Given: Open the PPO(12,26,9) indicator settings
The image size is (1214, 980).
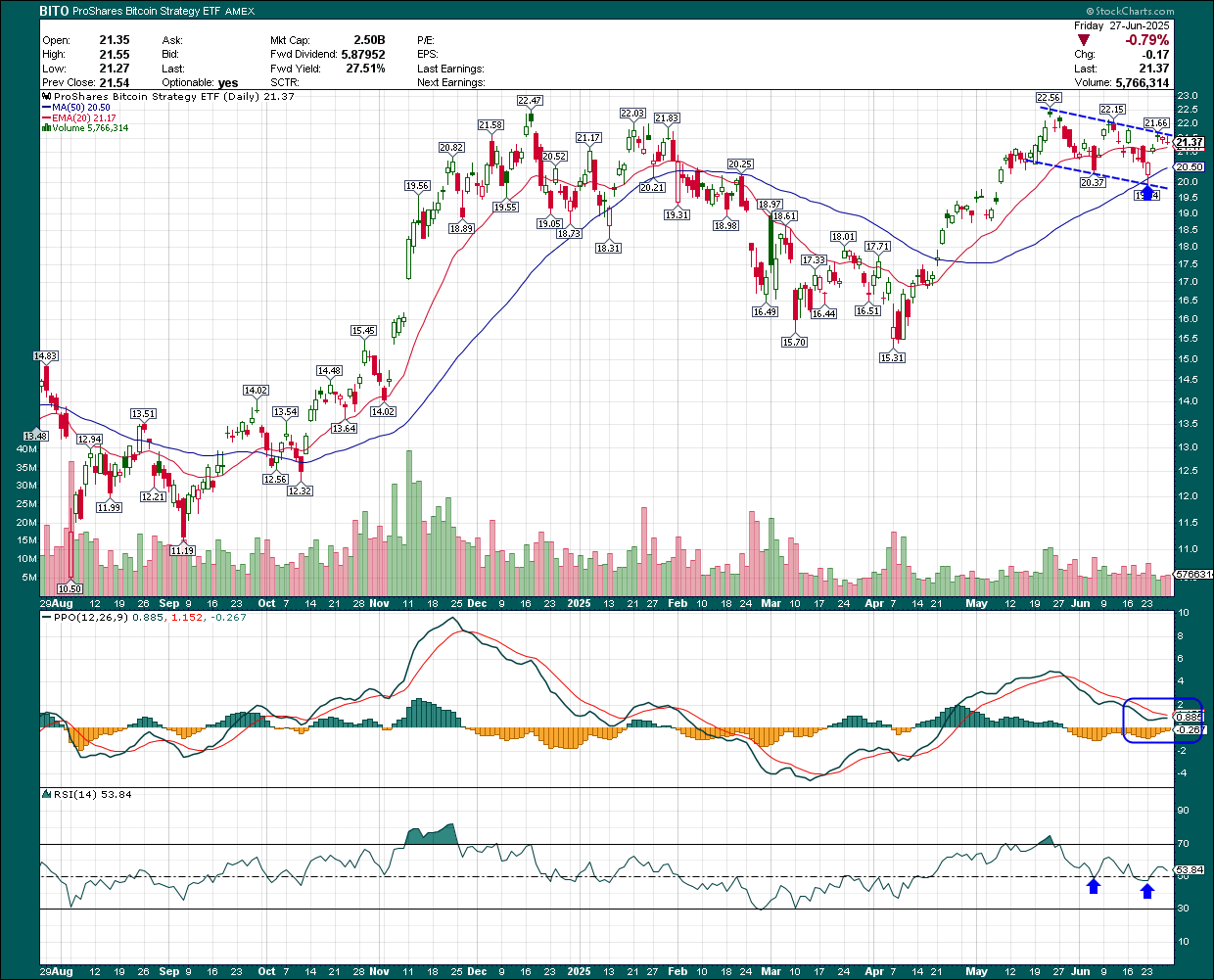Looking at the screenshot, I should tap(83, 620).
